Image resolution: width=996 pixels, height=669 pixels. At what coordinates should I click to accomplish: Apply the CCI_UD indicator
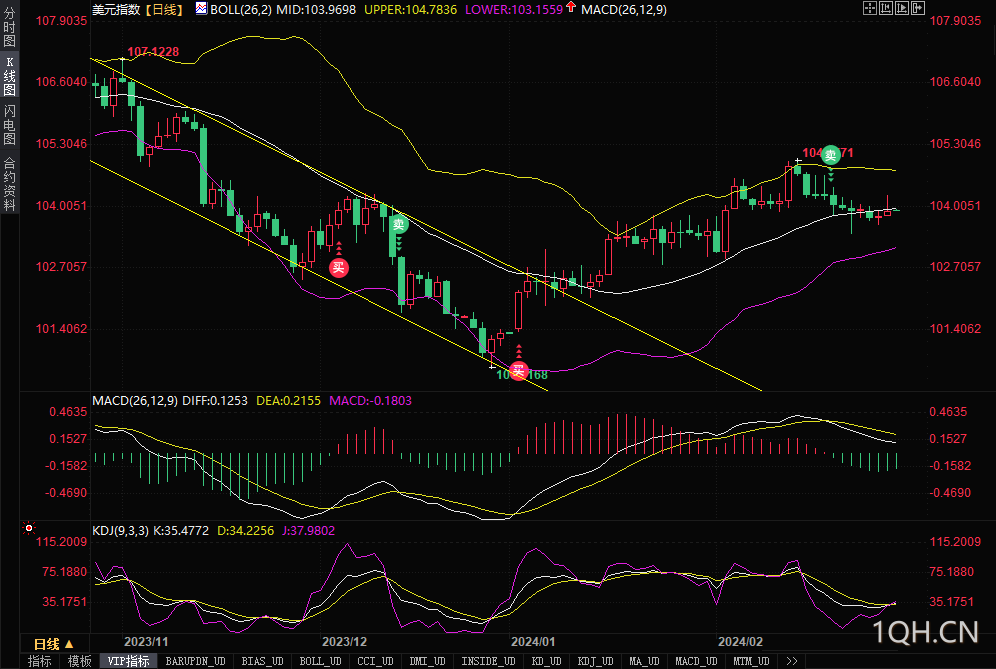point(375,661)
